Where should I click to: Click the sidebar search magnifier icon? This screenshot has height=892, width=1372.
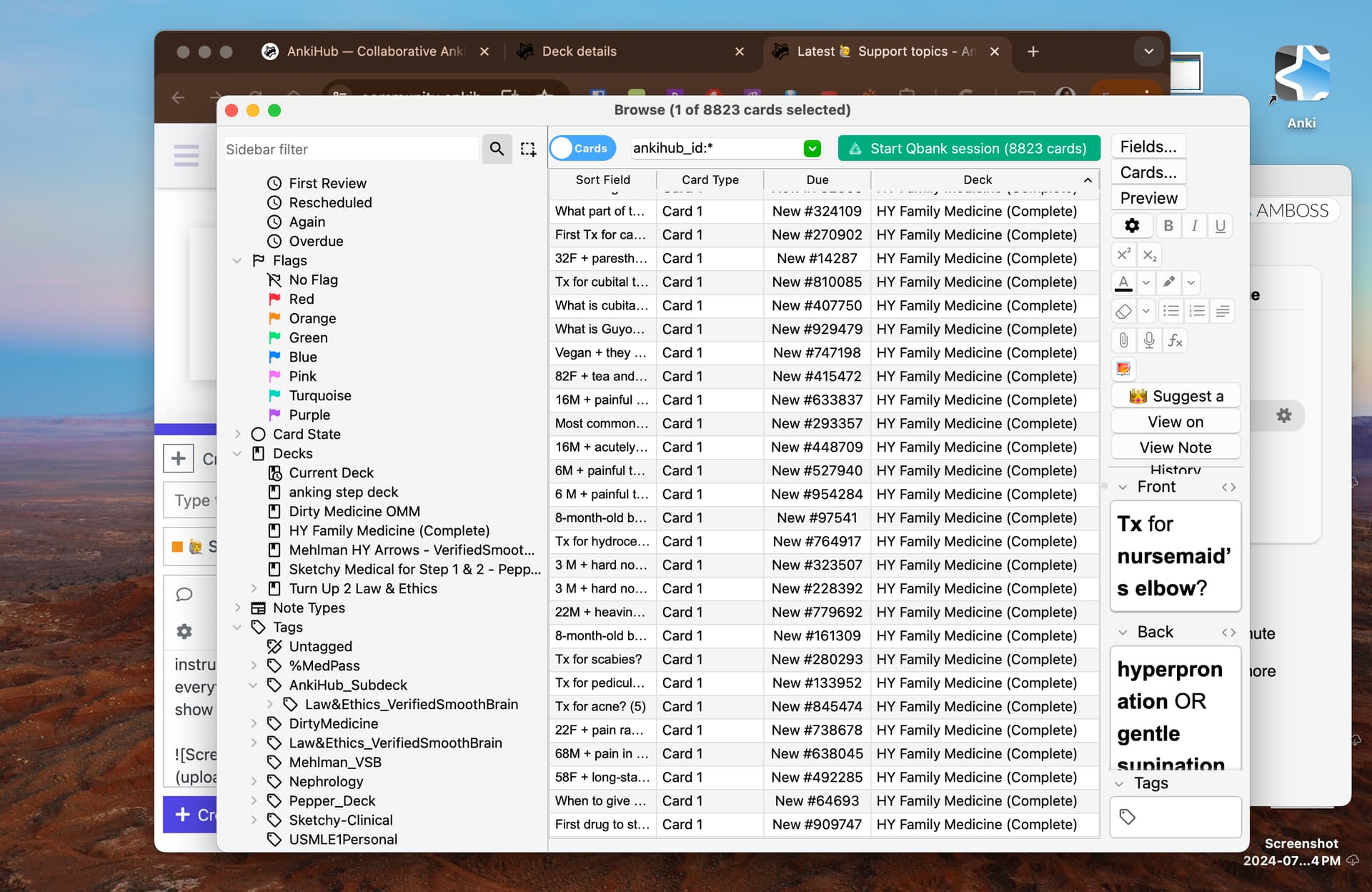coord(497,149)
